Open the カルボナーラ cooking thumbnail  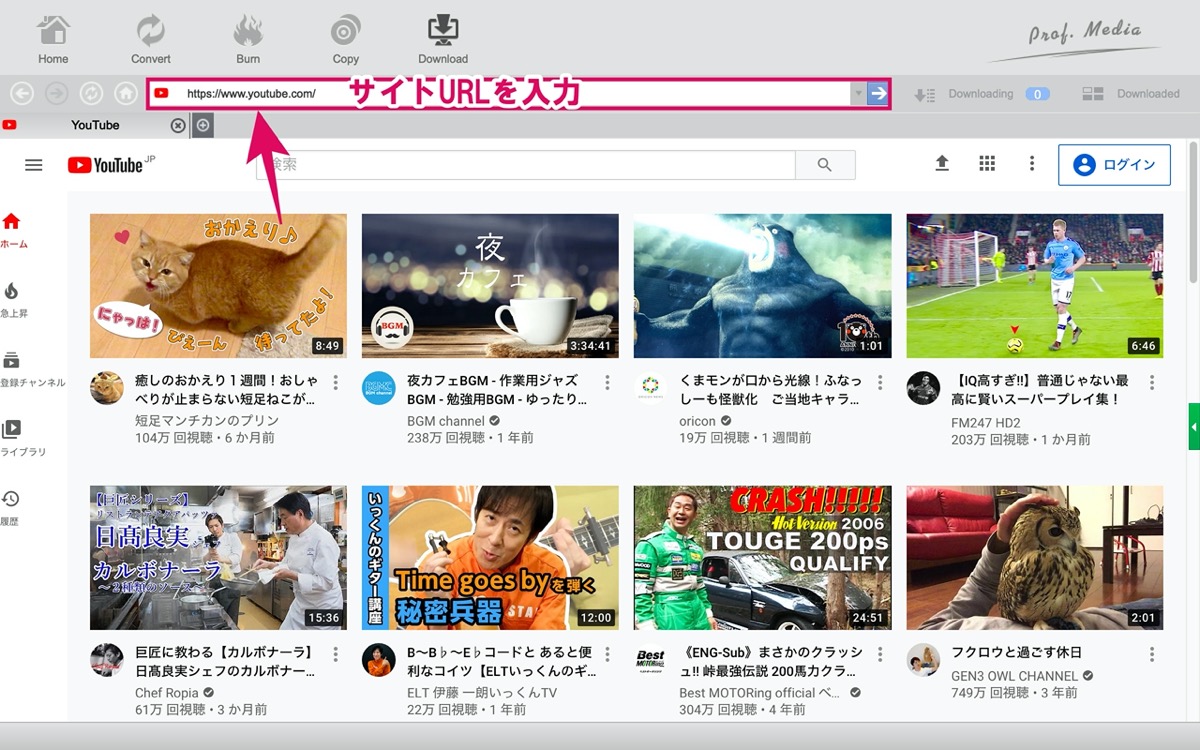(x=218, y=558)
